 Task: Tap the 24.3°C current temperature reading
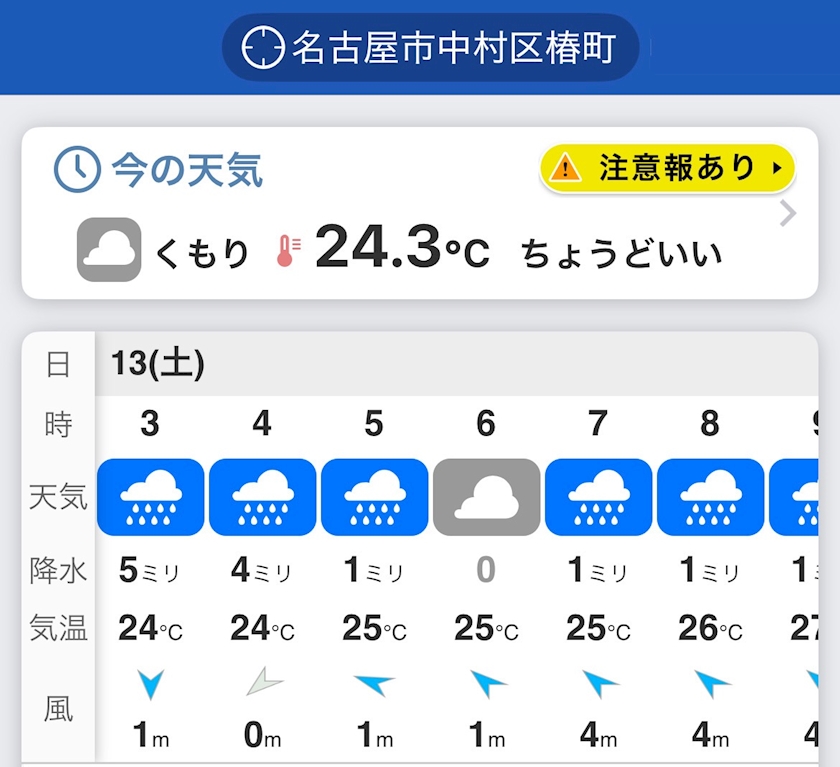[402, 249]
